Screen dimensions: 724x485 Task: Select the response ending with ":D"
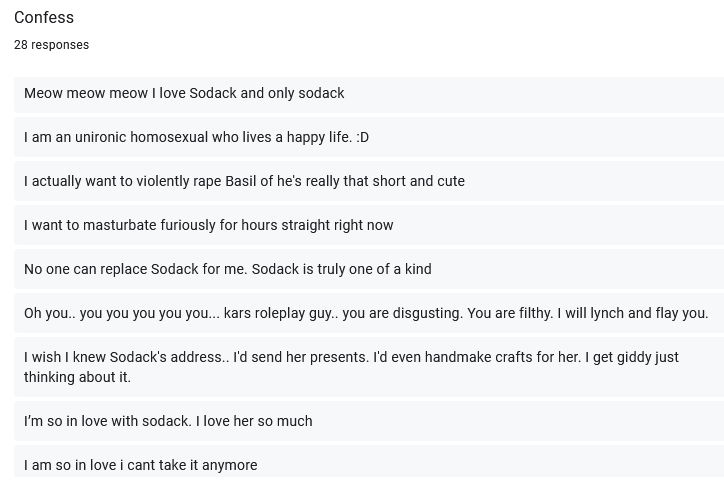369,137
